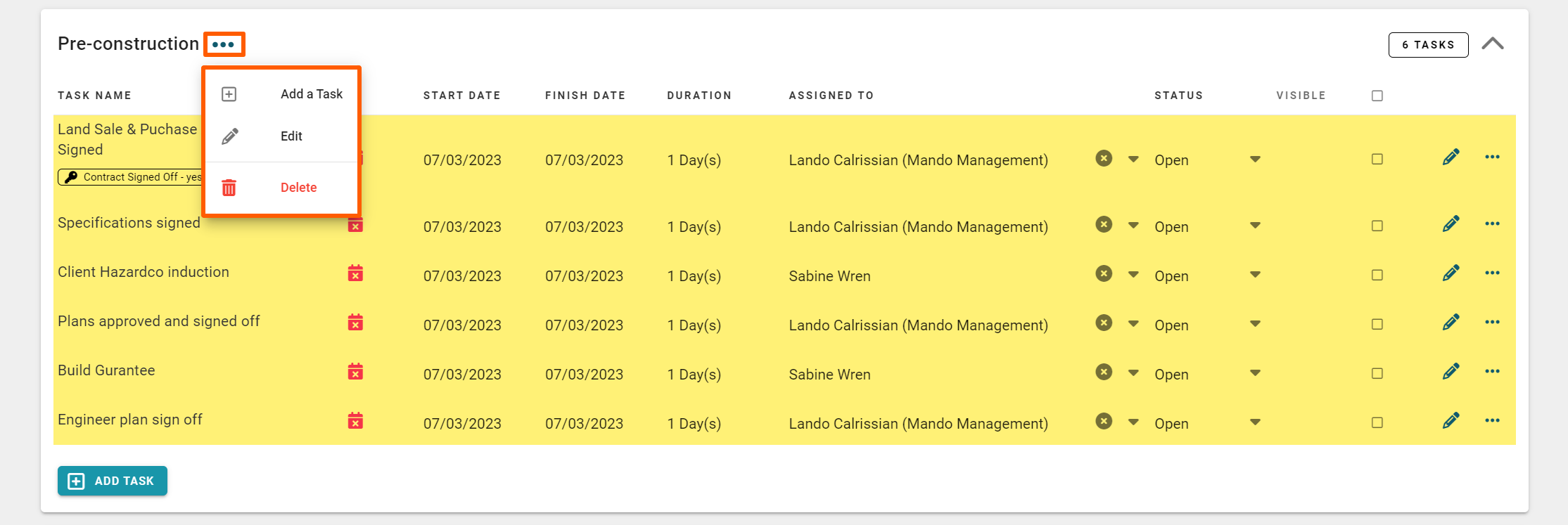The height and width of the screenshot is (525, 1568).
Task: Open status dropdown for Land Sale task
Action: pos(1255,160)
